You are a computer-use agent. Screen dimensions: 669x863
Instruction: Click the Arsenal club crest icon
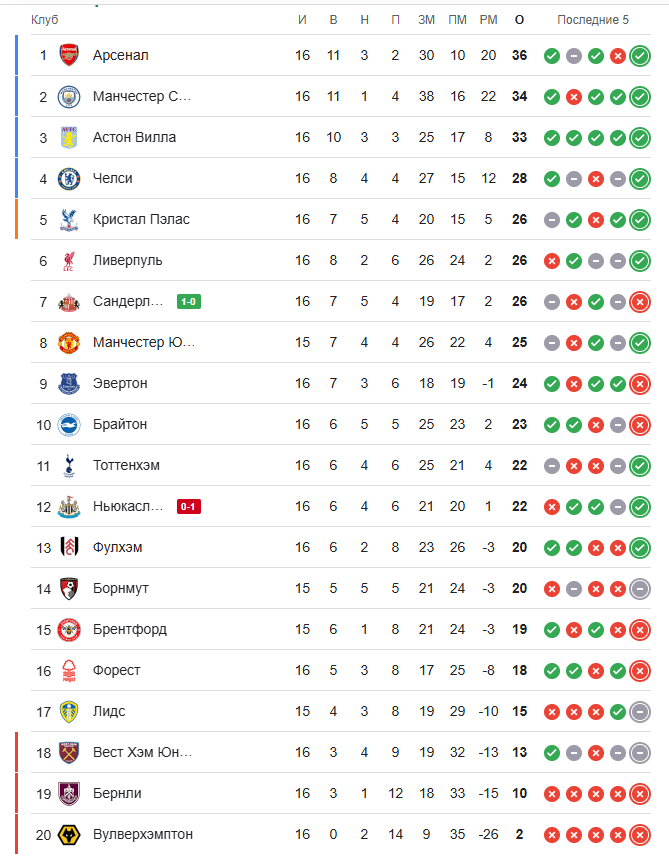(68, 55)
